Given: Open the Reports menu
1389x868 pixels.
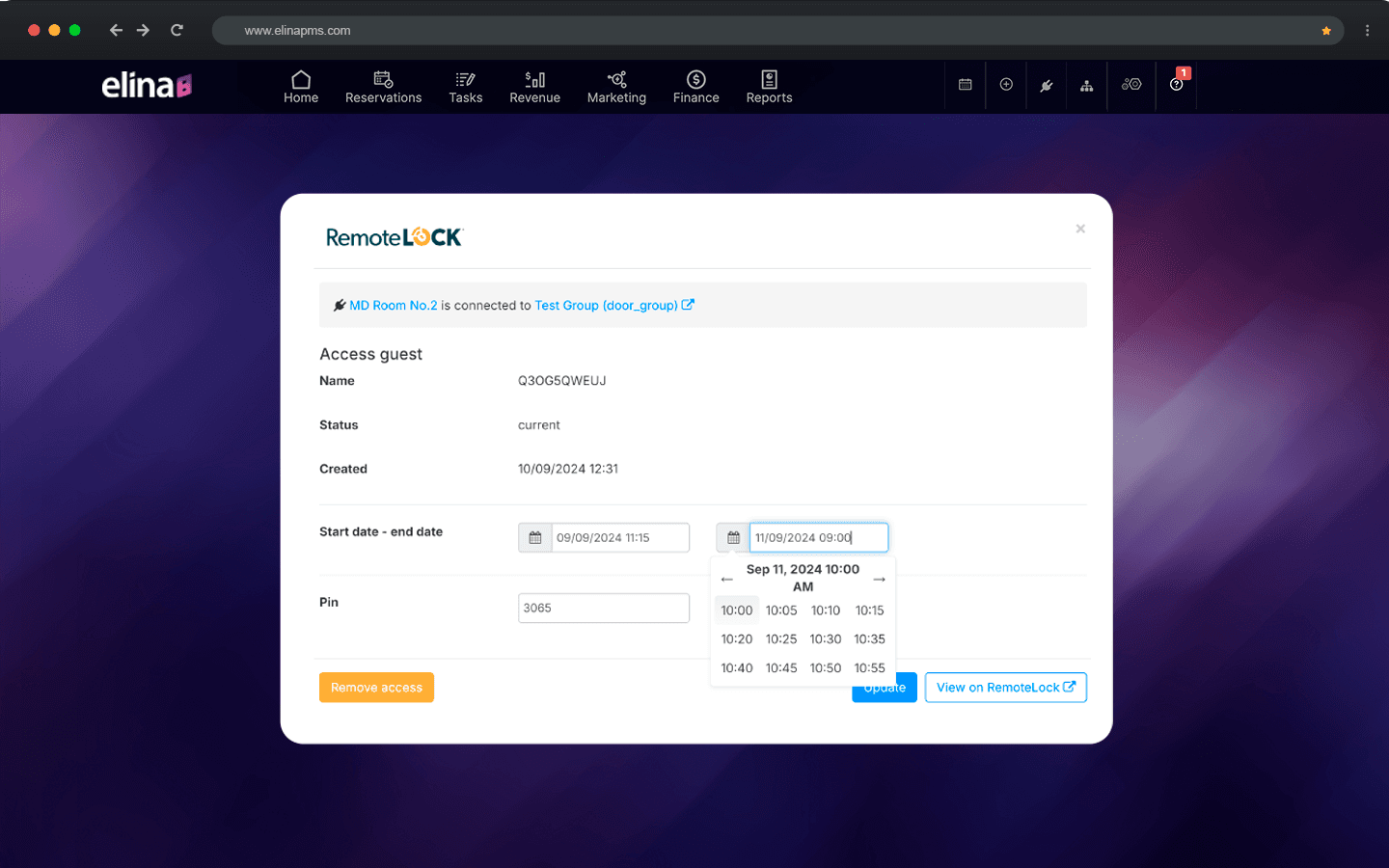Looking at the screenshot, I should coord(769,87).
